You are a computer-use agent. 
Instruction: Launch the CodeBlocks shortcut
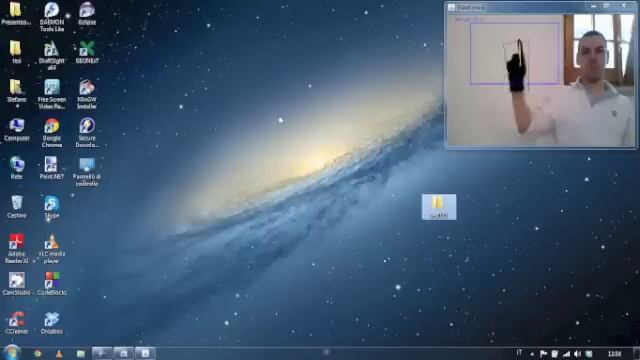tap(52, 284)
